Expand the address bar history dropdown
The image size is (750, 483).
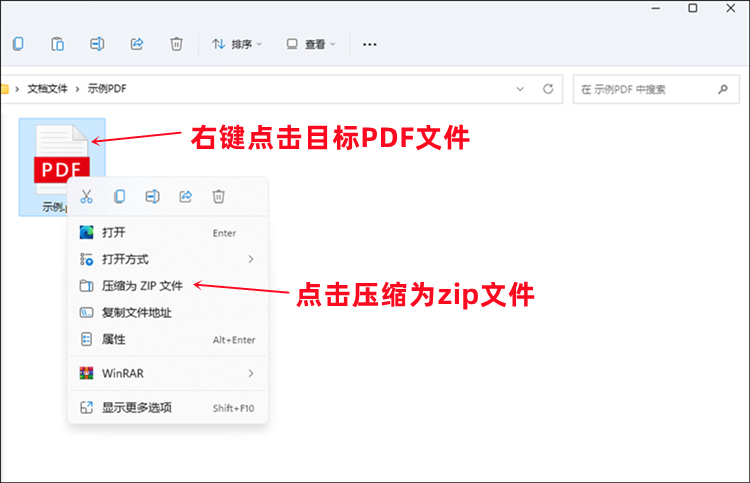coord(520,89)
